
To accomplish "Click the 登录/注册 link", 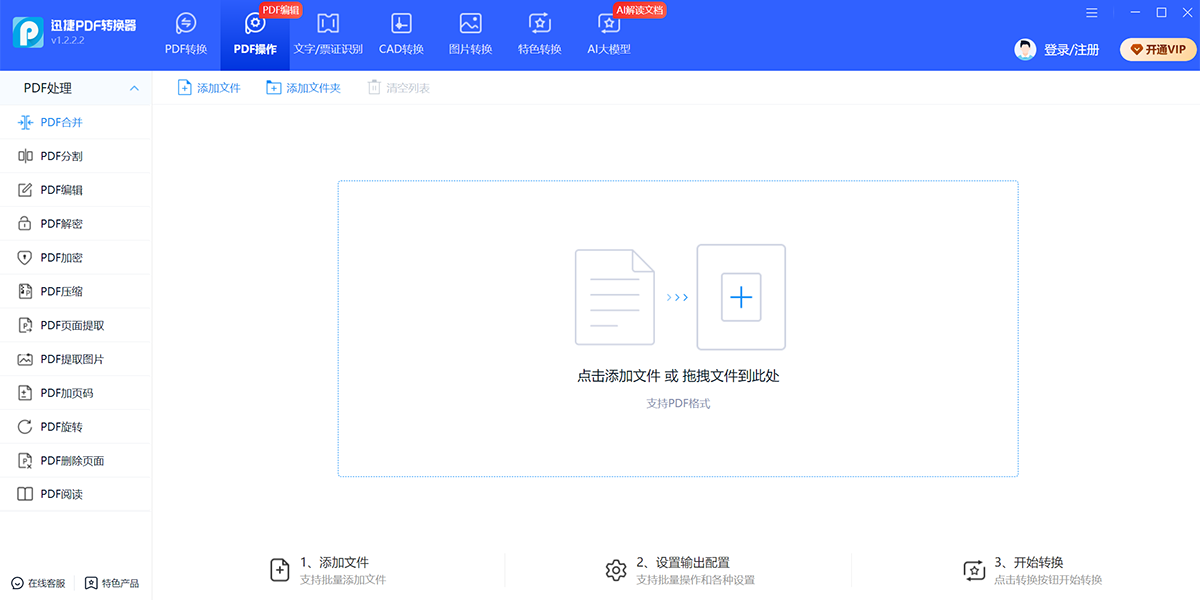I will click(1071, 50).
